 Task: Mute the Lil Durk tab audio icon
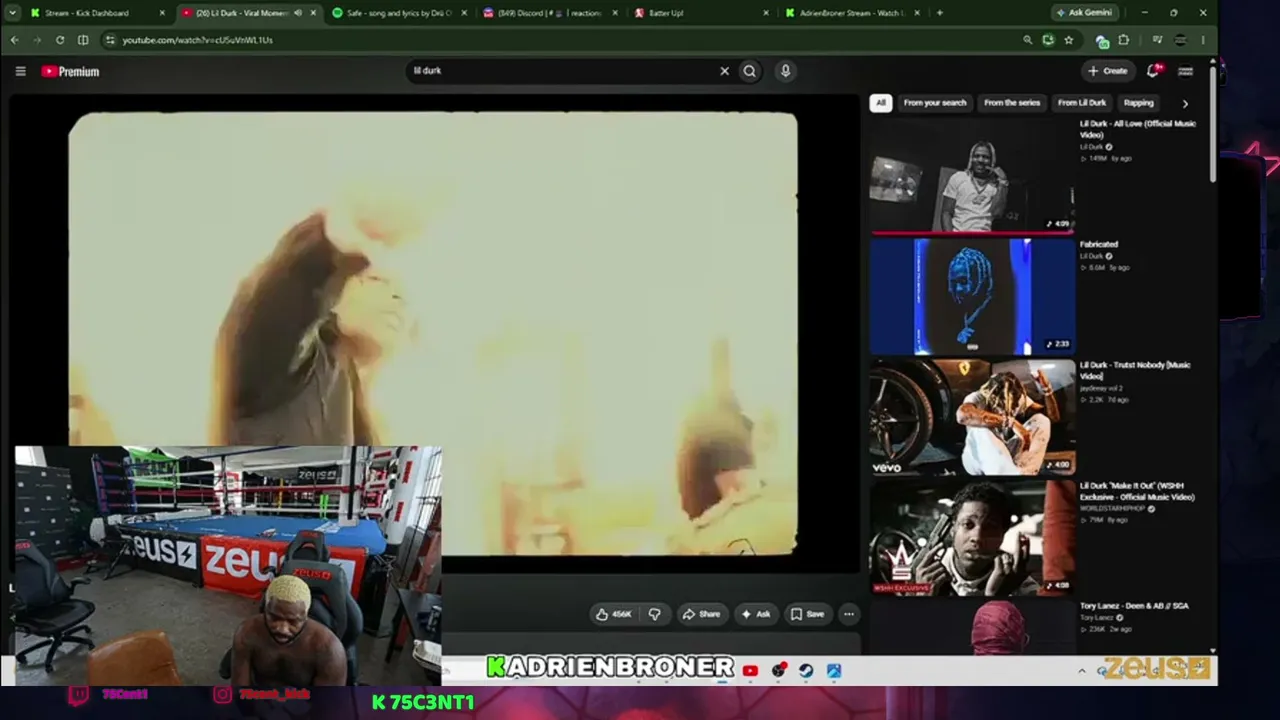pyautogui.click(x=298, y=13)
